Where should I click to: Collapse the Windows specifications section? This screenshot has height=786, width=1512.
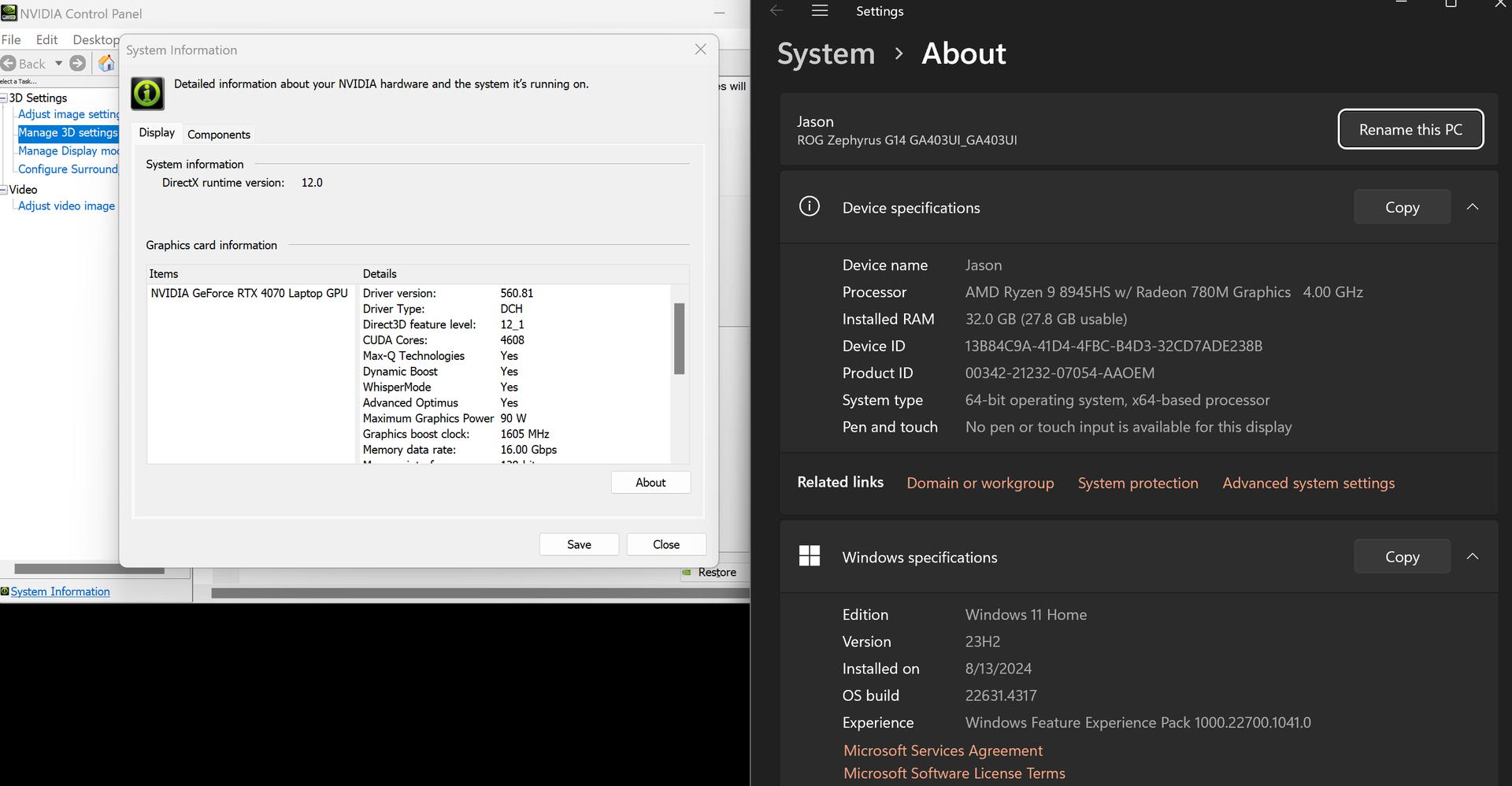pos(1472,557)
